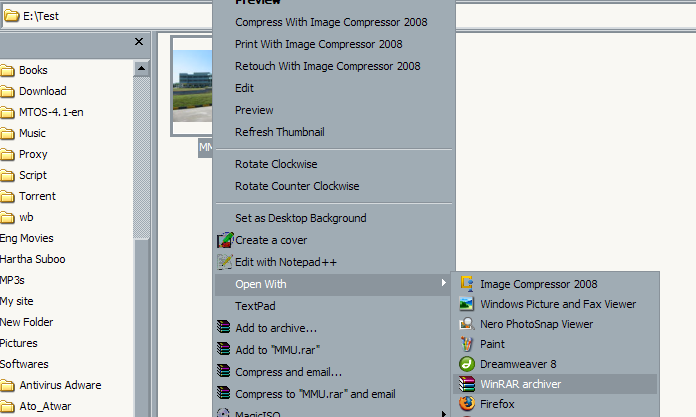Screen dimensions: 696x417
Task: Click the Firefox globe icon
Action: [x=467, y=404]
